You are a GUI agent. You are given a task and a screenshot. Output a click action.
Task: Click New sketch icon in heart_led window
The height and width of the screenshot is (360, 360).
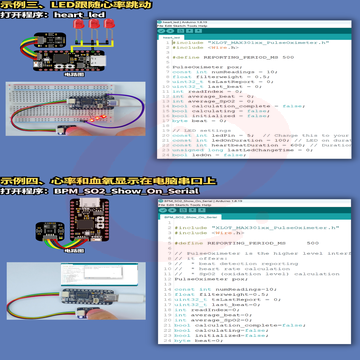click(x=181, y=31)
